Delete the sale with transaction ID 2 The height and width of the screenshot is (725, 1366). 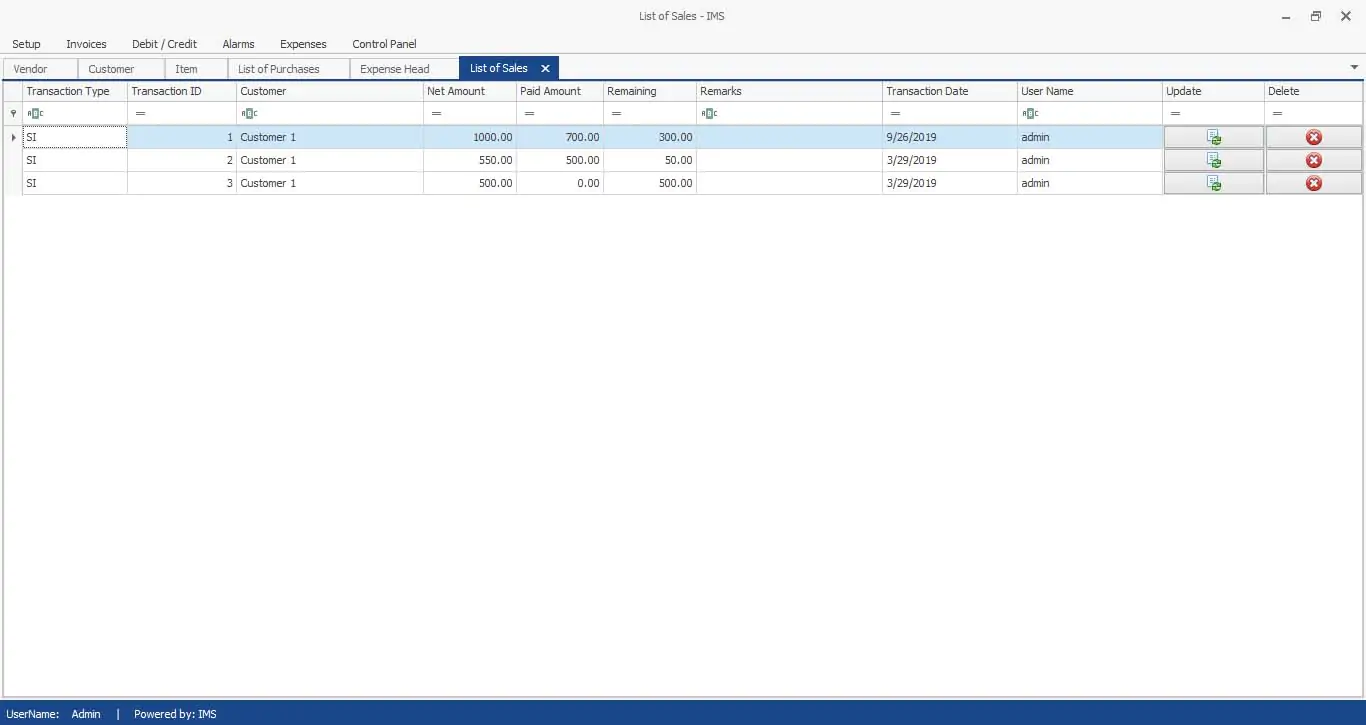click(1313, 160)
